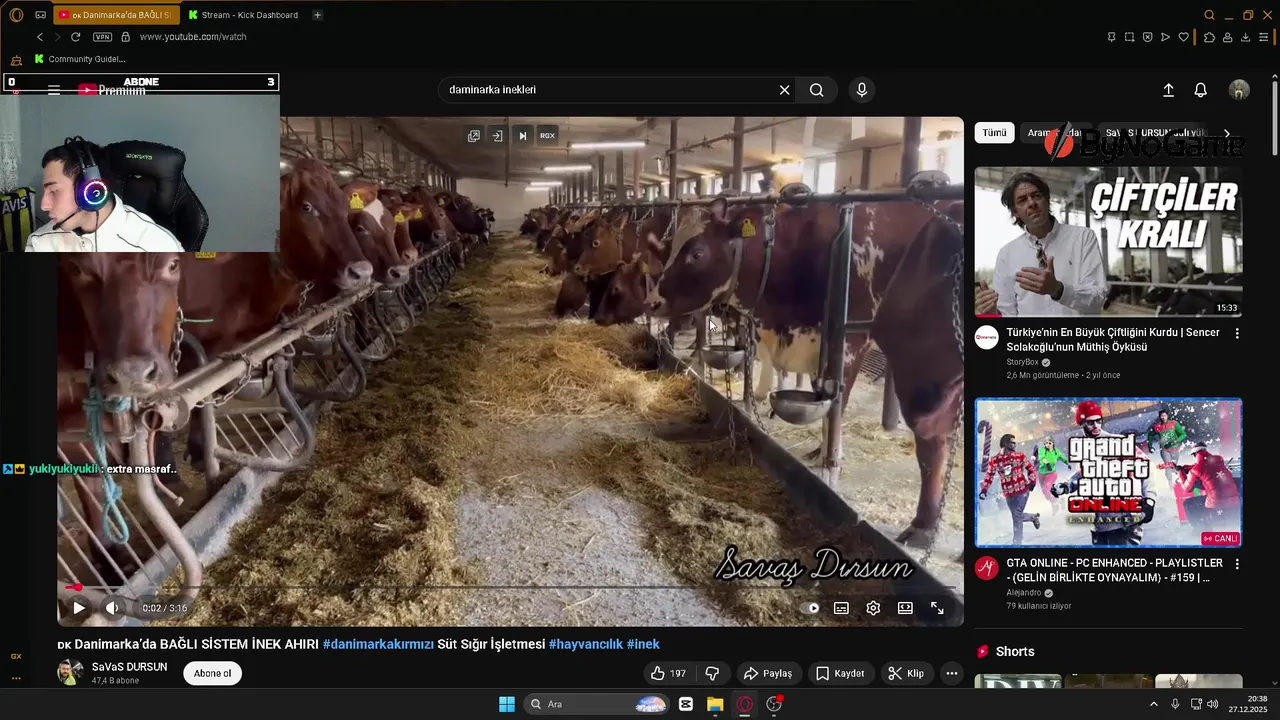Open #hayvancılık hashtag link

(585, 644)
